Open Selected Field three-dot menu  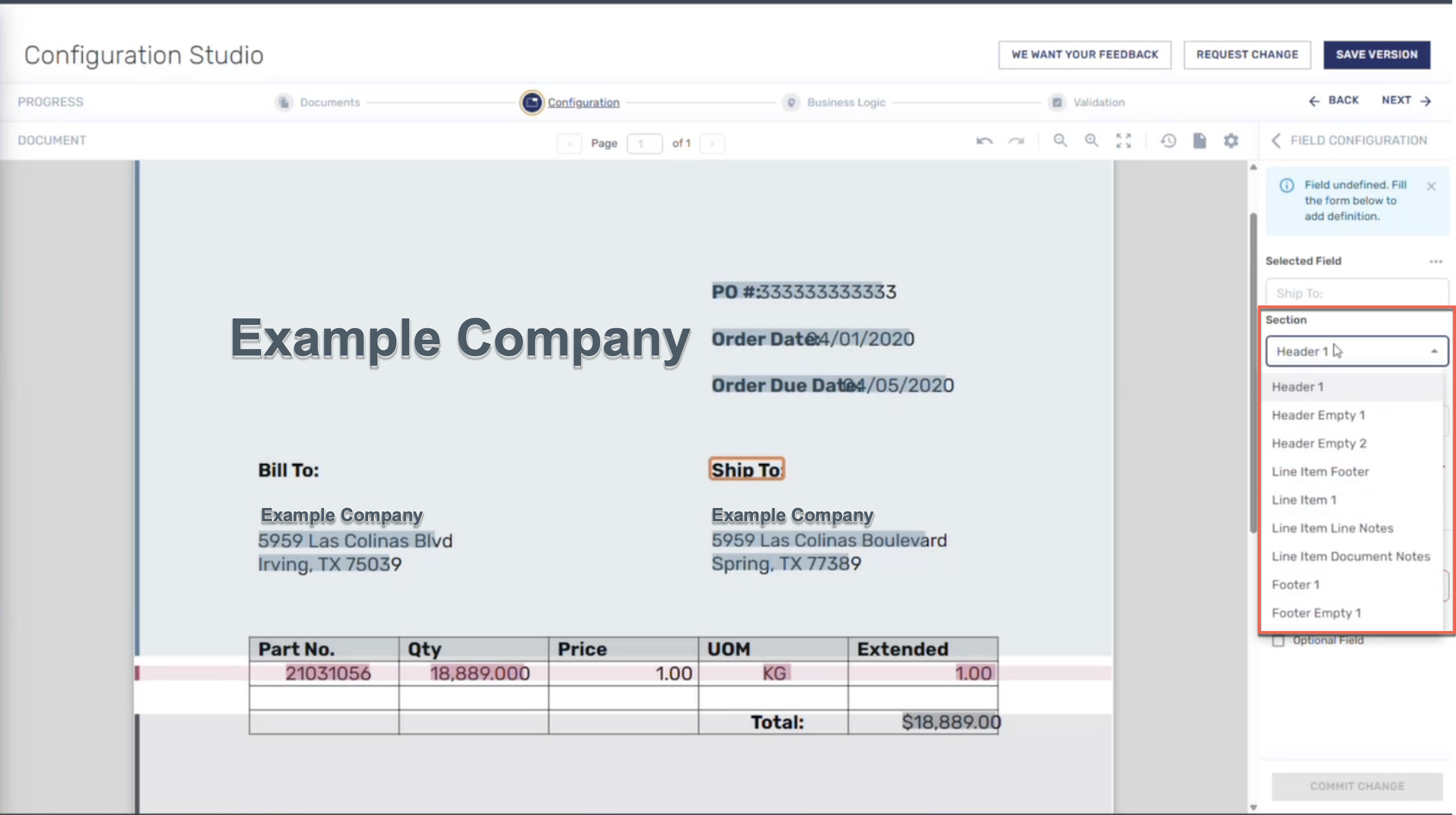coord(1436,261)
